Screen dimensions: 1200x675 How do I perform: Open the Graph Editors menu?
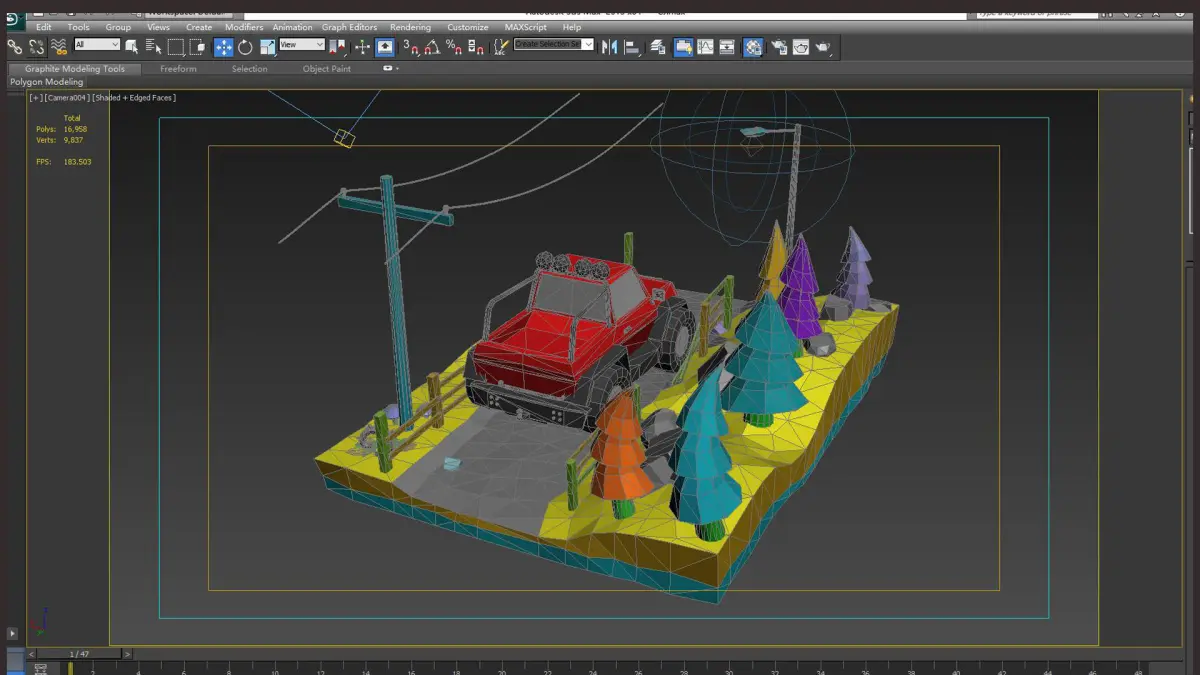[349, 27]
